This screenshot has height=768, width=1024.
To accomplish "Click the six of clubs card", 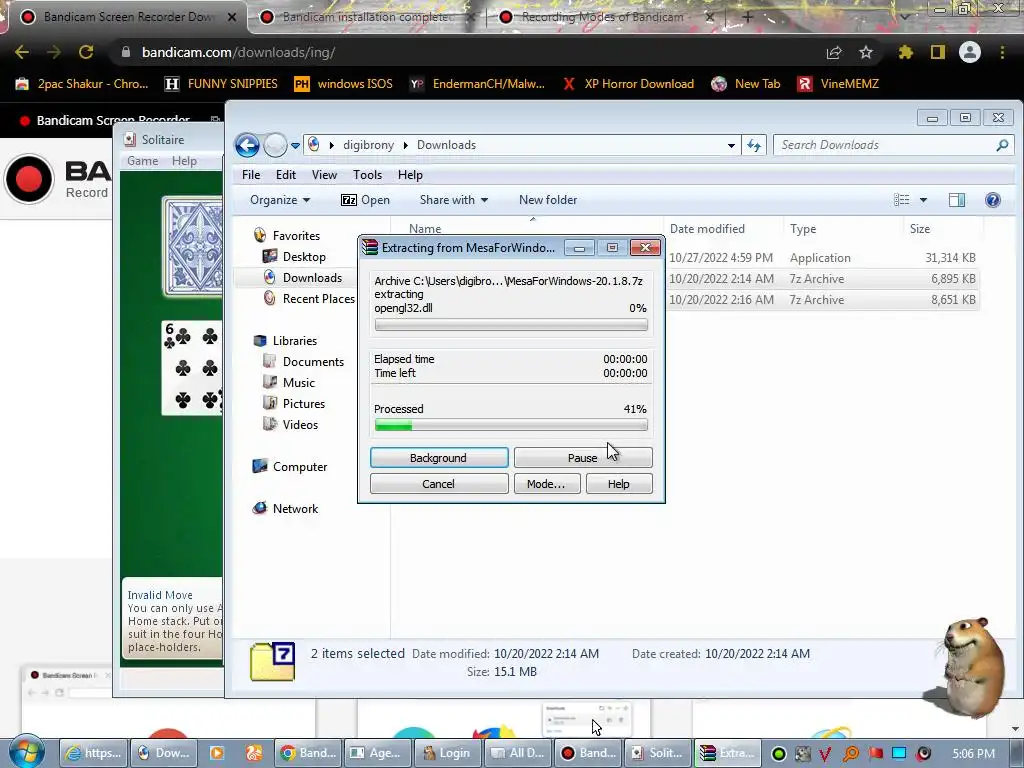I will tap(192, 368).
